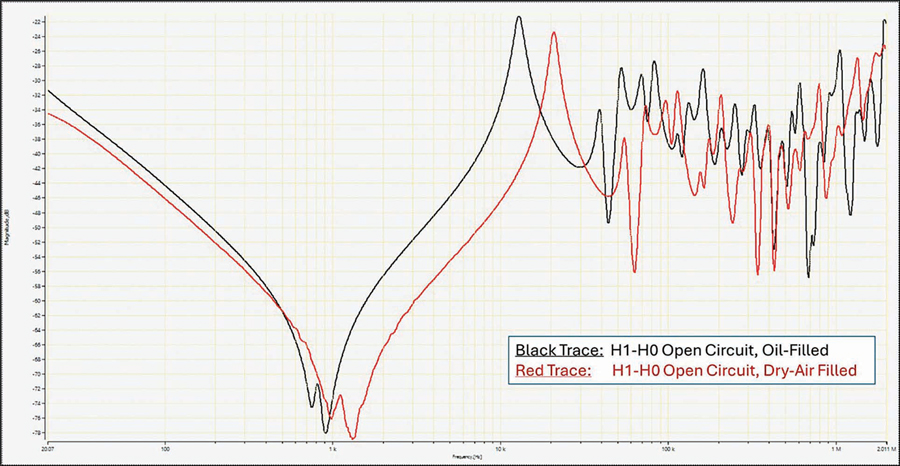Viewport: 900px width, 466px height.
Task: Click the black trace's left starting point
Action: pos(49,91)
